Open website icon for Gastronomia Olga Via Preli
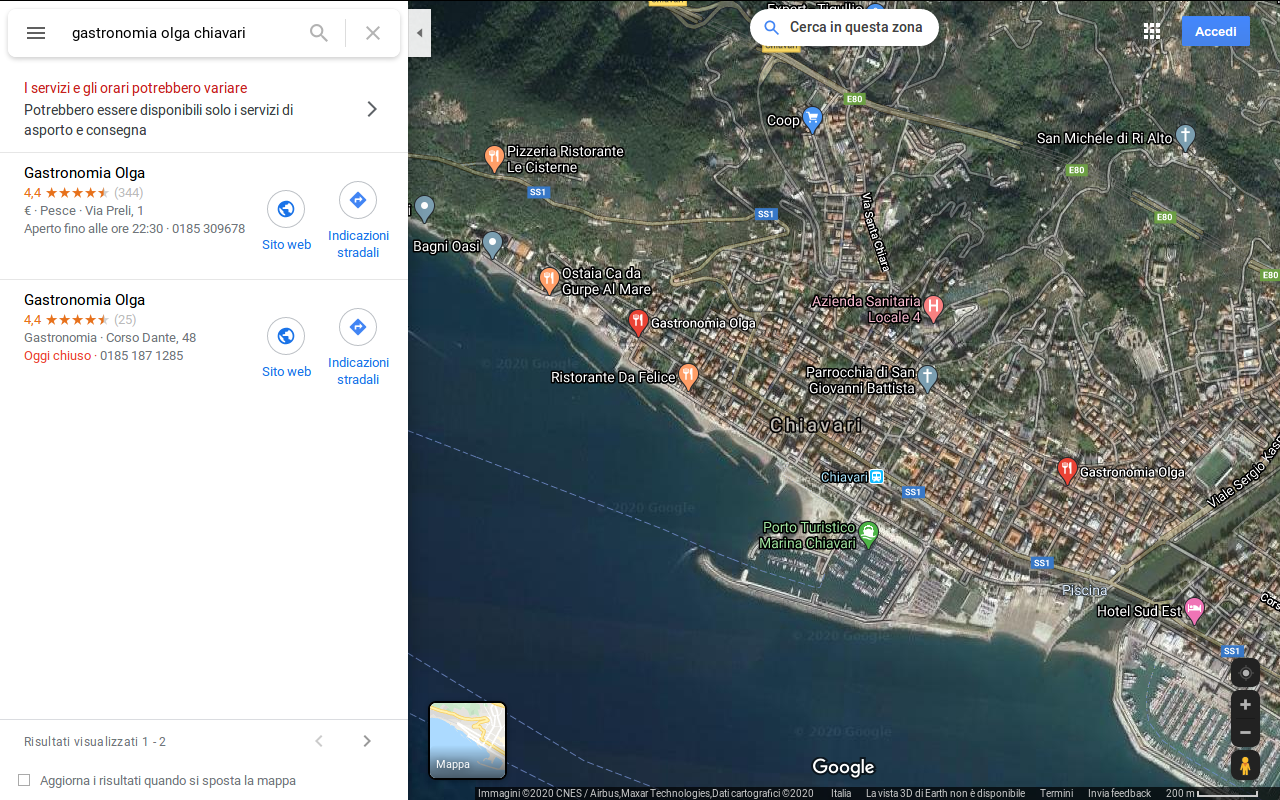The height and width of the screenshot is (800, 1280). pos(286,209)
